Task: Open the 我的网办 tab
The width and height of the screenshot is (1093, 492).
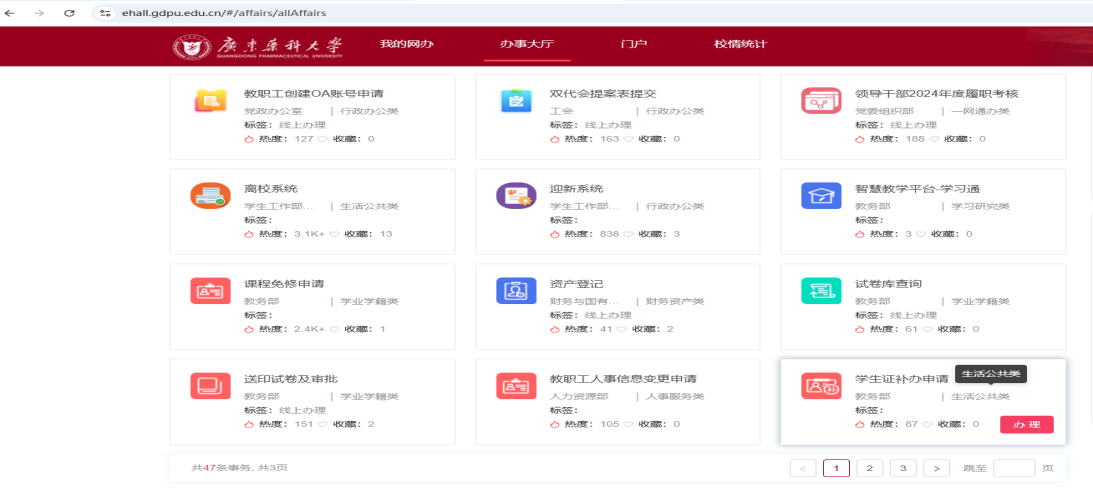Action: pos(406,44)
